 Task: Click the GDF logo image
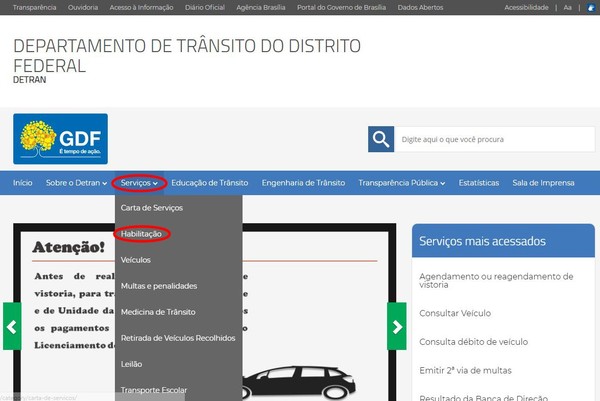60,138
